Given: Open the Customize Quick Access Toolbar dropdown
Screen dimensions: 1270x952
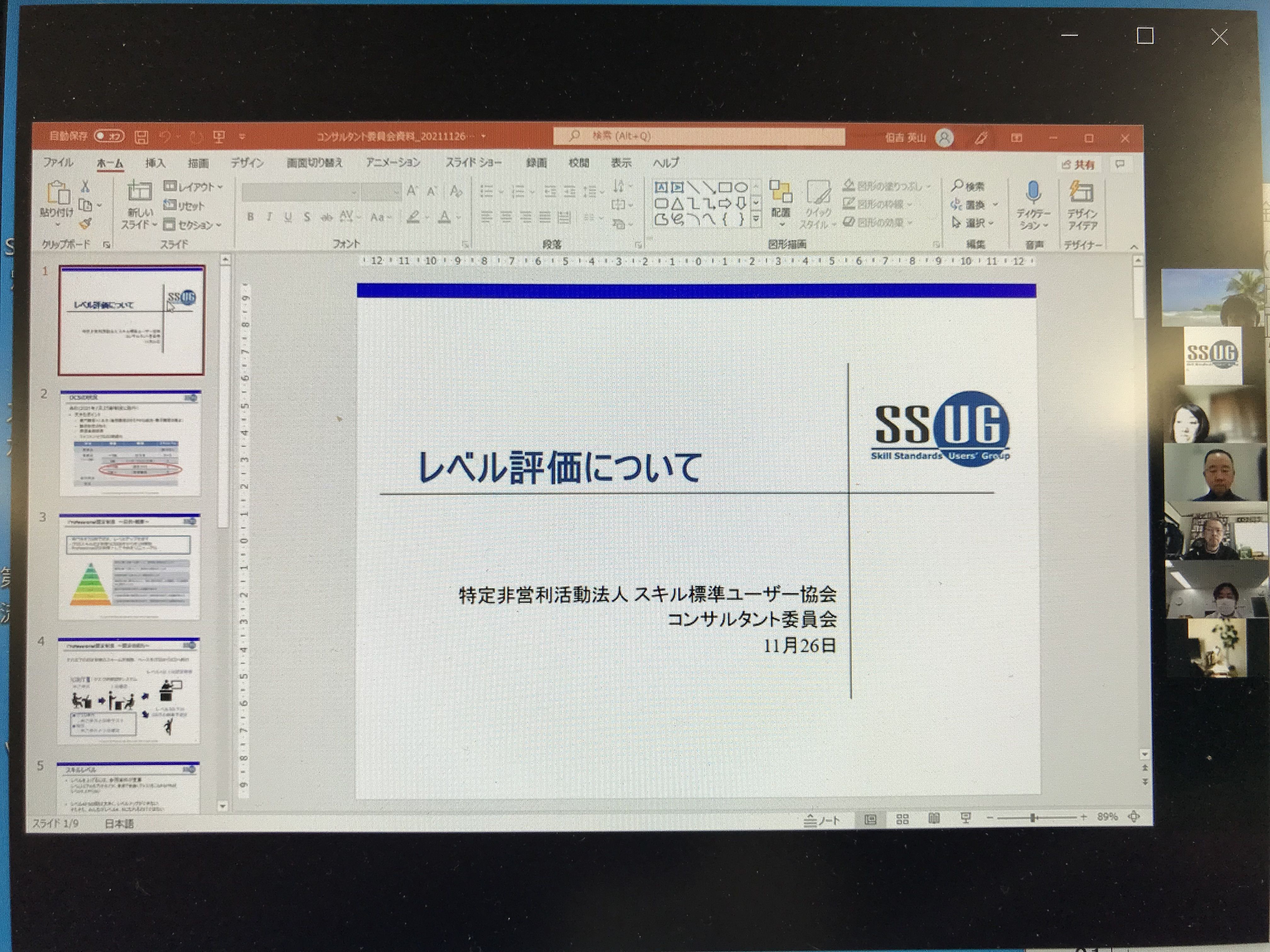Looking at the screenshot, I should pos(242,137).
